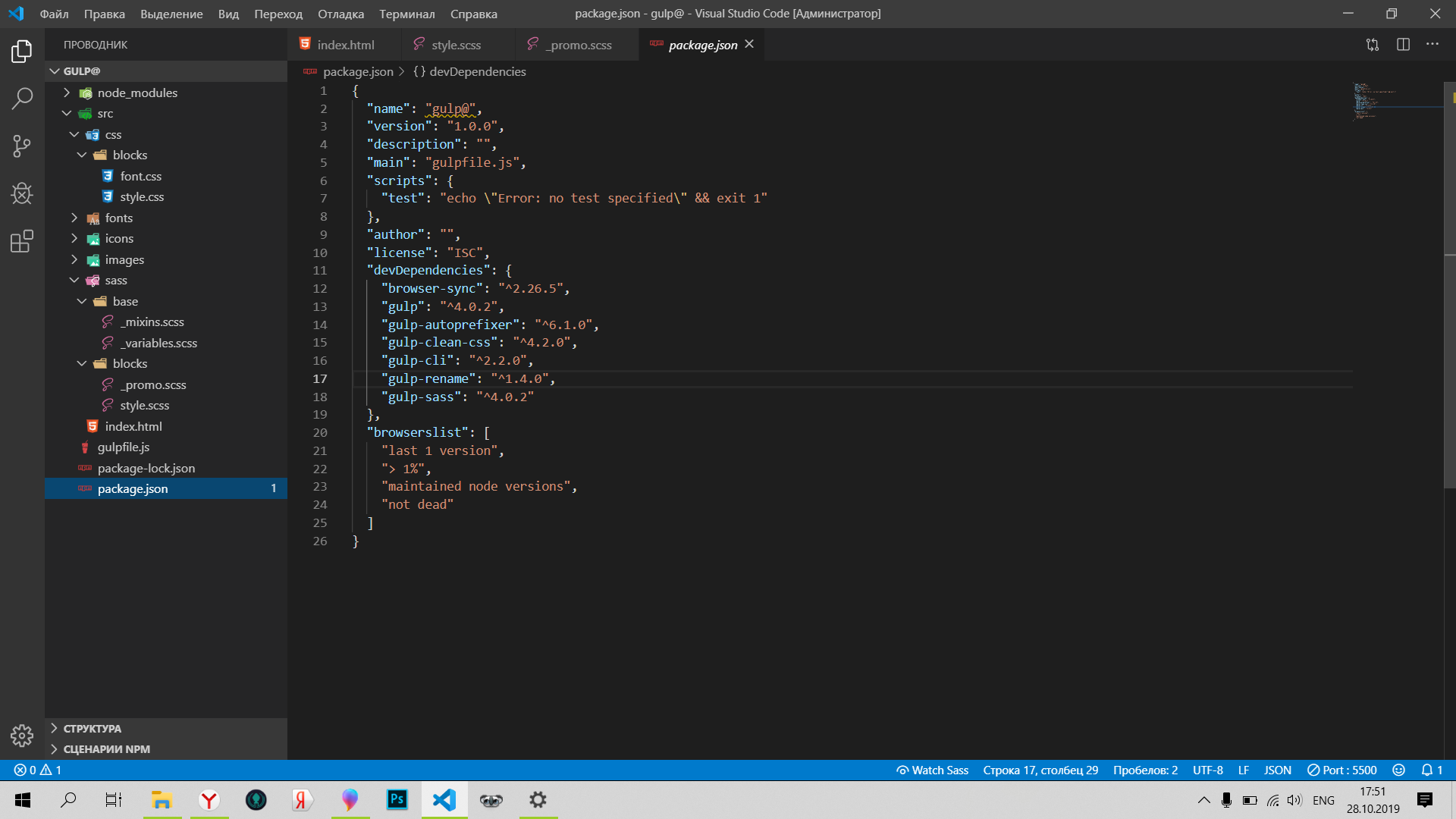Change indentation via Пробелов: 2
This screenshot has width=1456, height=819.
pos(1145,770)
